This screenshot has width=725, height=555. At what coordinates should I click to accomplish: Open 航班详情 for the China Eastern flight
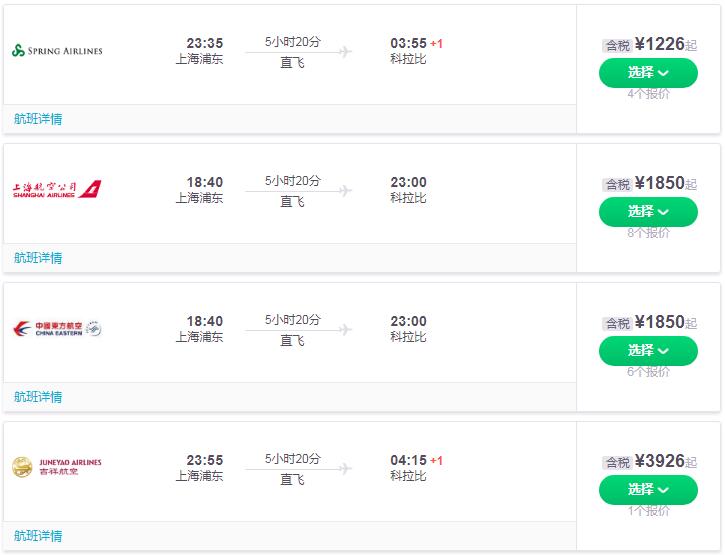pos(38,397)
